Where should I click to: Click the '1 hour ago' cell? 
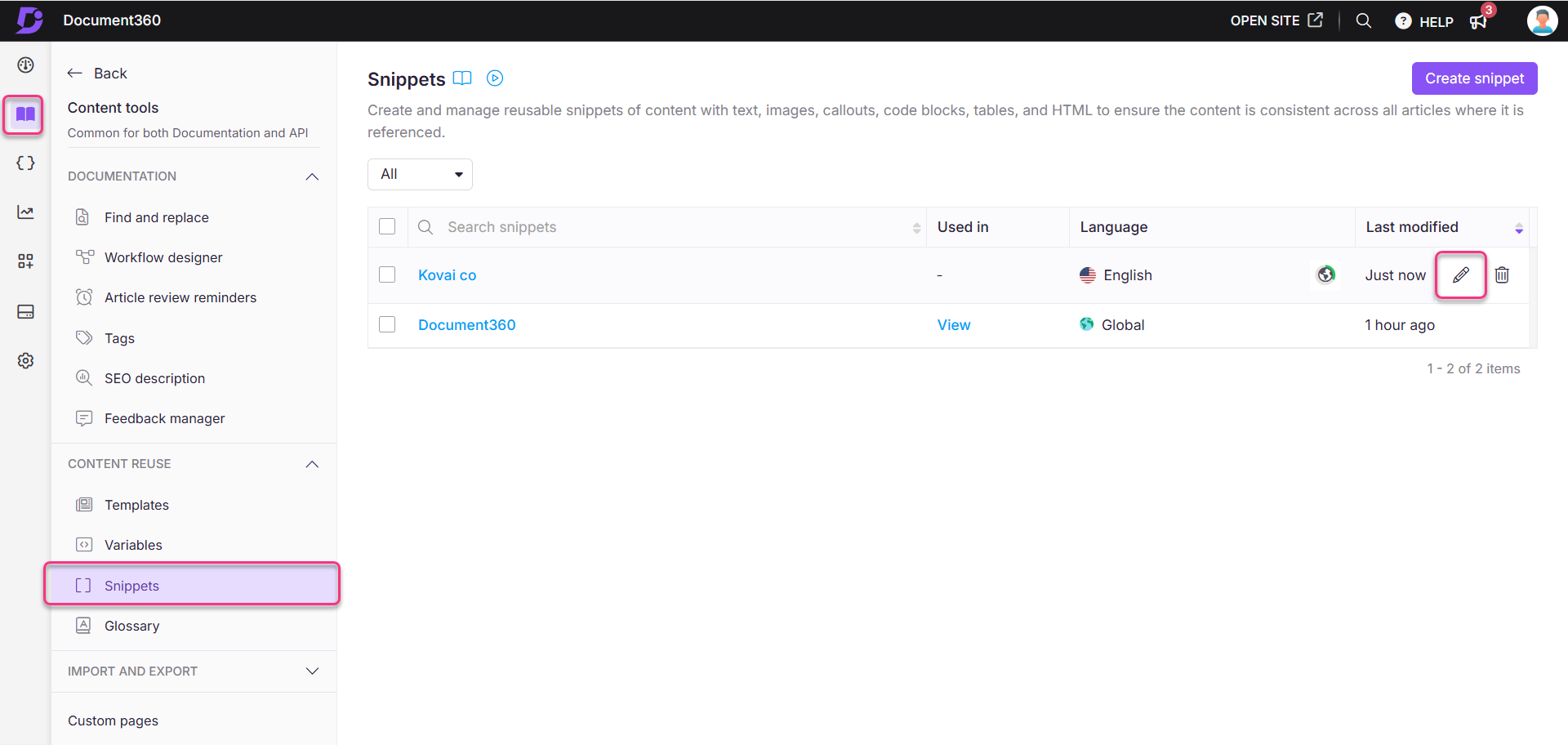(x=1400, y=325)
